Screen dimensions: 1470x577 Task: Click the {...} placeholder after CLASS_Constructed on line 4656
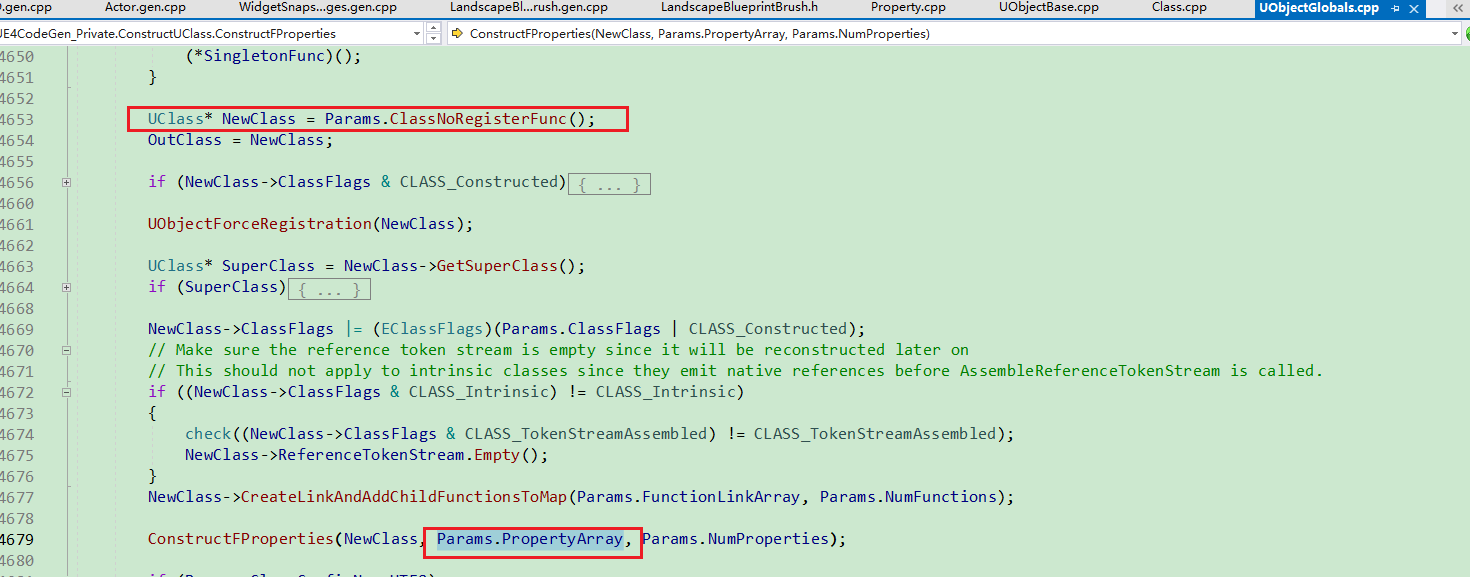[x=609, y=183]
